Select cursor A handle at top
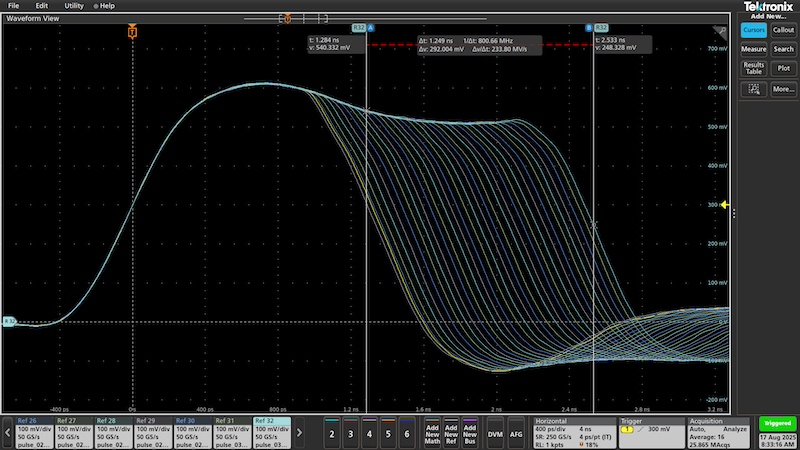The width and height of the screenshot is (800, 450). 371,28
